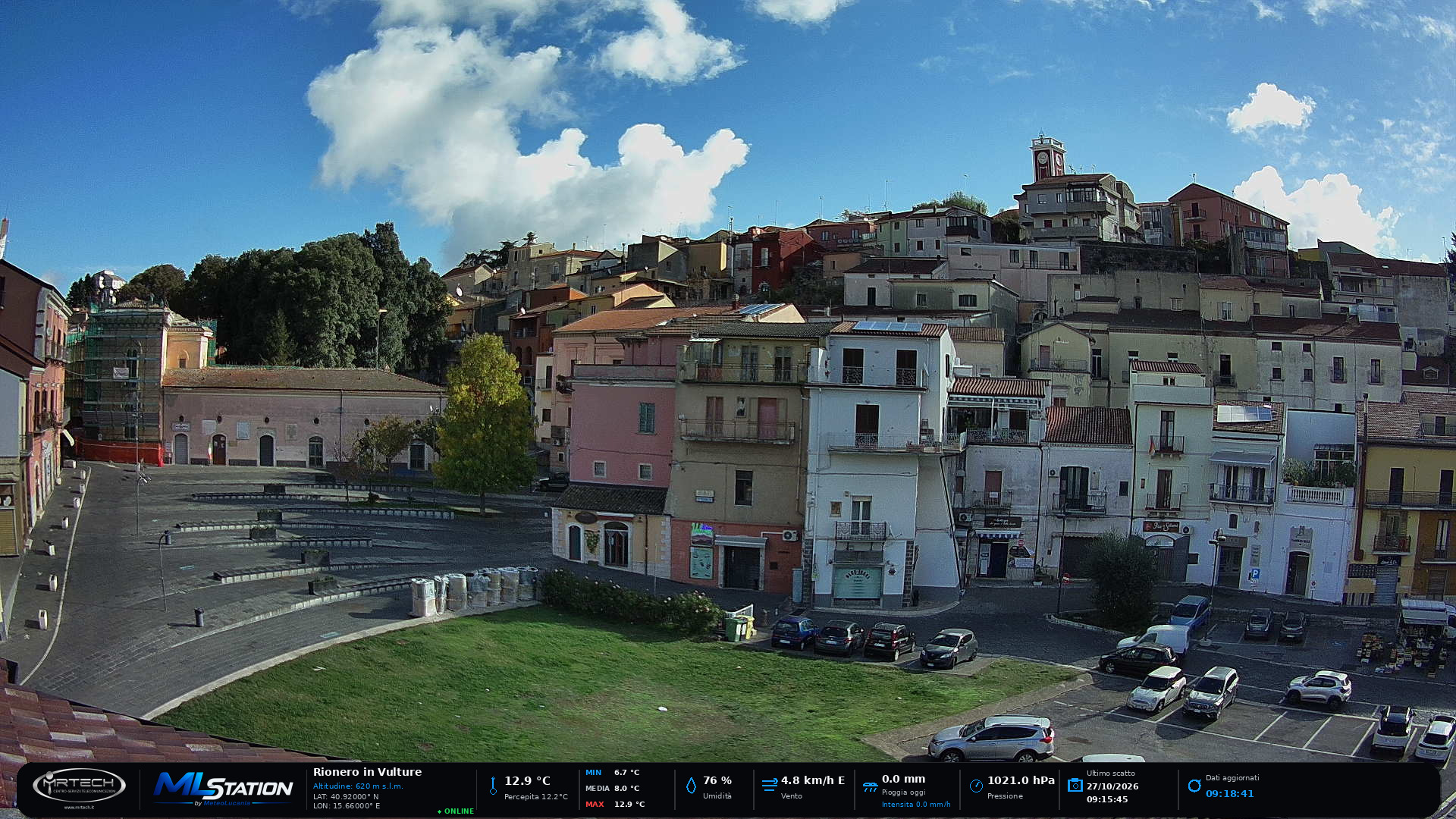Click the 1021.0 hPa pressure reading
Viewport: 1456px width, 819px height.
tap(1021, 781)
